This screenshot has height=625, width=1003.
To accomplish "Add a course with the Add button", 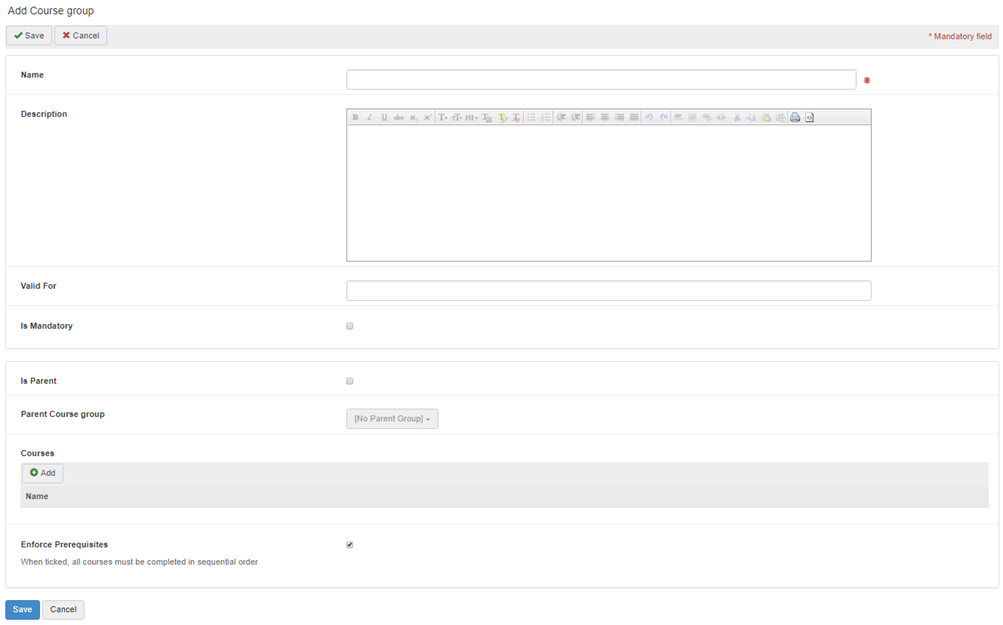I will (43, 473).
